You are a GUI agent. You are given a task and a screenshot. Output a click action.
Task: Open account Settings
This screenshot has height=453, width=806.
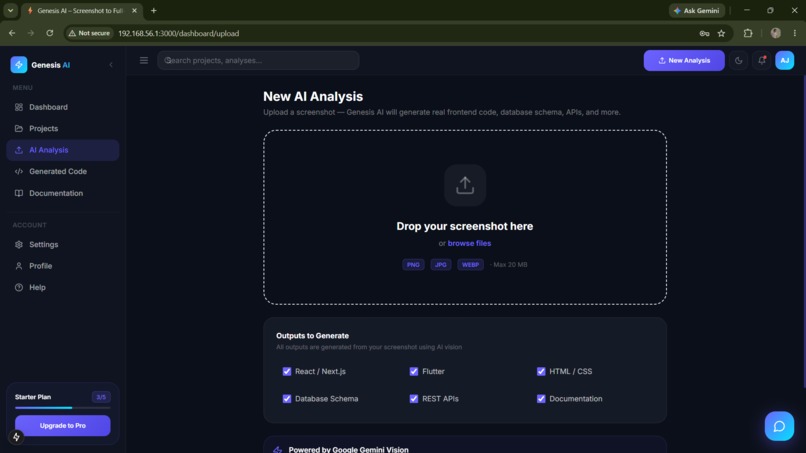click(63, 244)
